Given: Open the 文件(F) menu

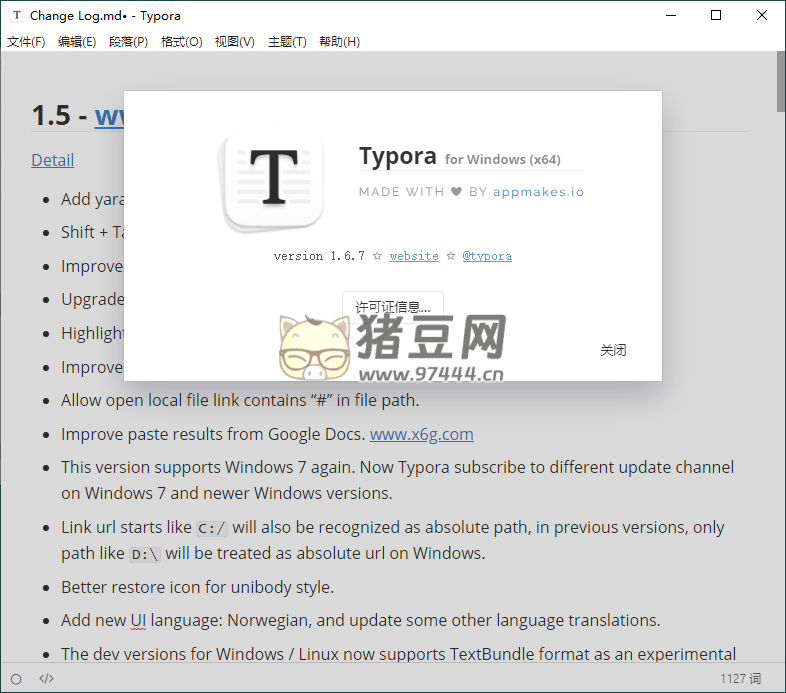Looking at the screenshot, I should pos(26,42).
